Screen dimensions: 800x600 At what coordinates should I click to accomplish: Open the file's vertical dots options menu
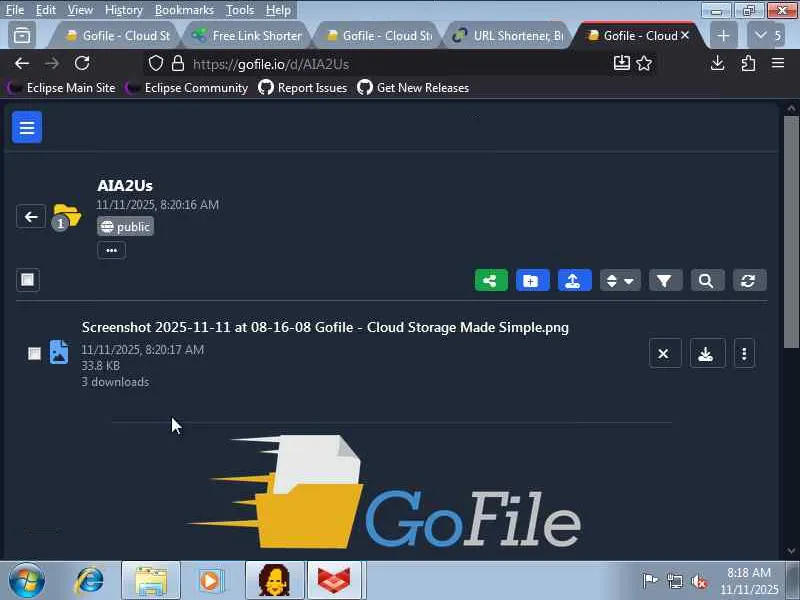pyautogui.click(x=744, y=353)
